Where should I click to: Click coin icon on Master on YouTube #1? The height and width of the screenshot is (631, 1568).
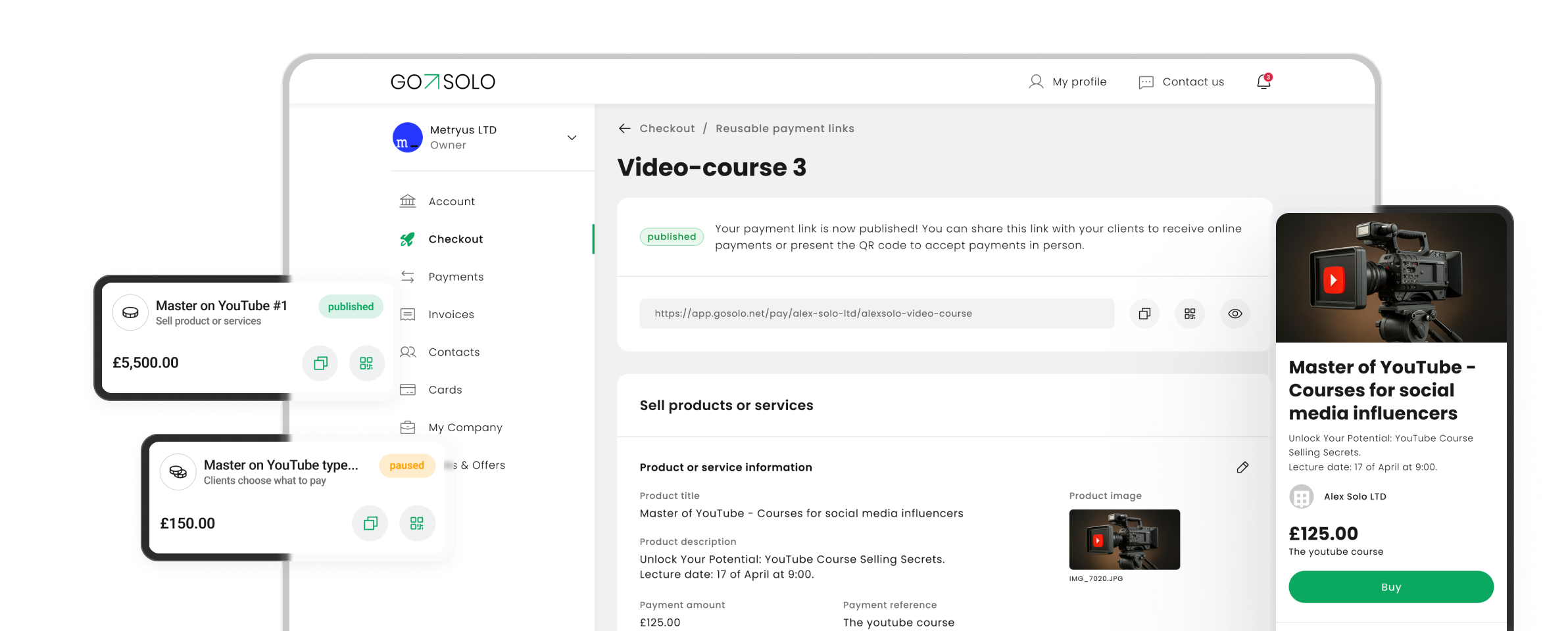(x=130, y=312)
